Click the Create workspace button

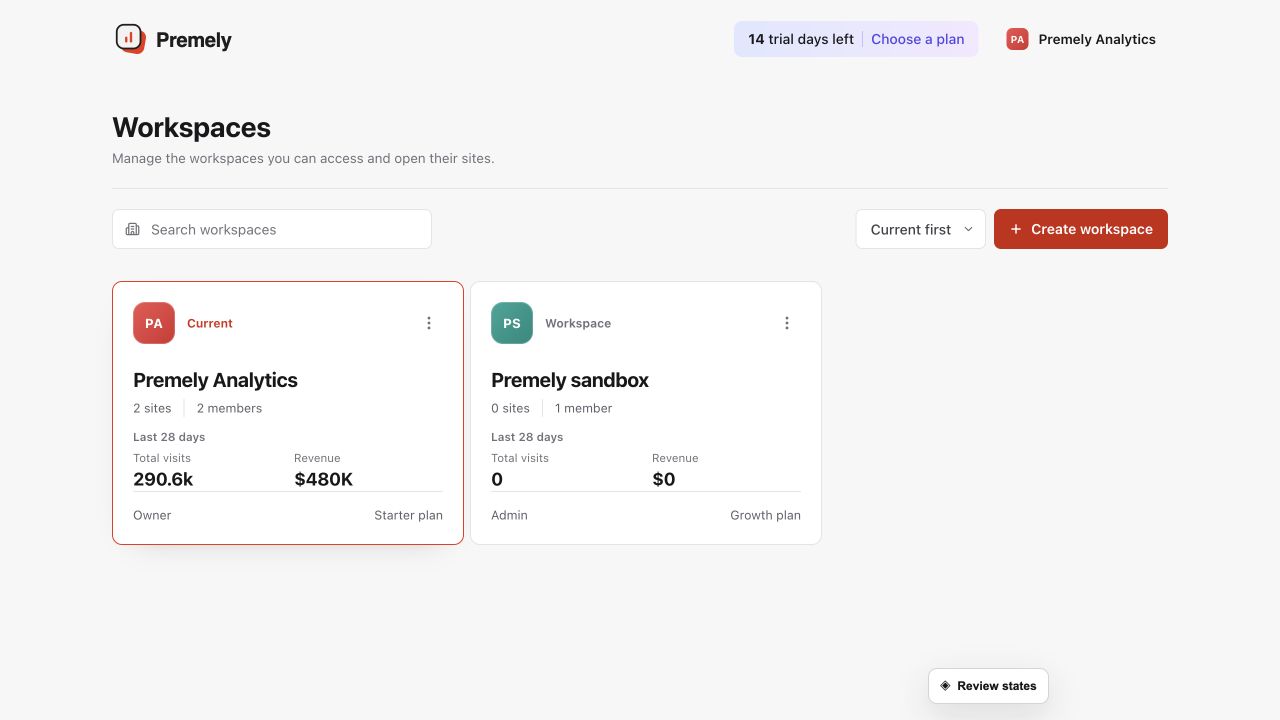(x=1081, y=229)
